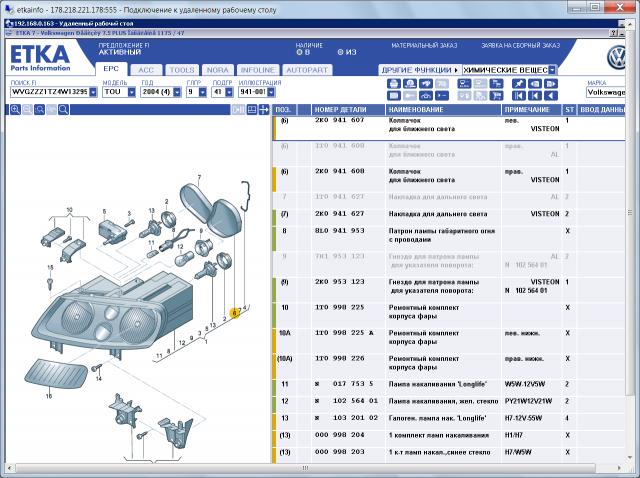Select part number 1T0 998 225 A

coord(344,333)
